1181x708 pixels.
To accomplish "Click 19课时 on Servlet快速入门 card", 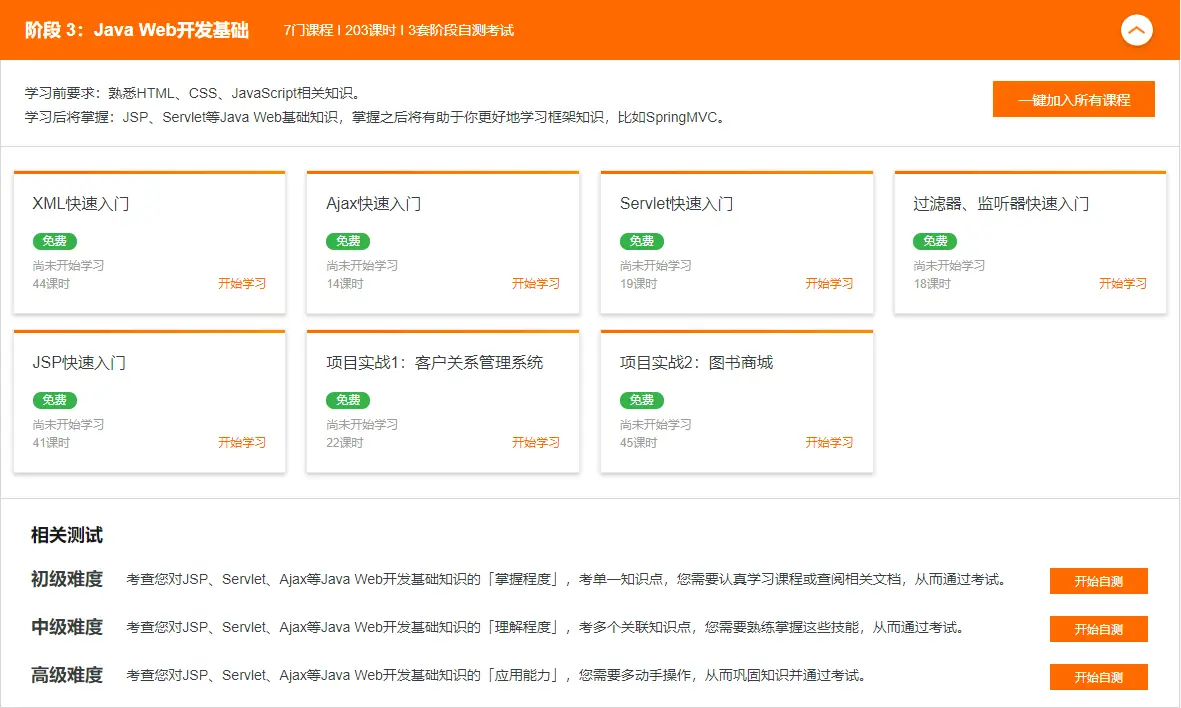I will [639, 284].
